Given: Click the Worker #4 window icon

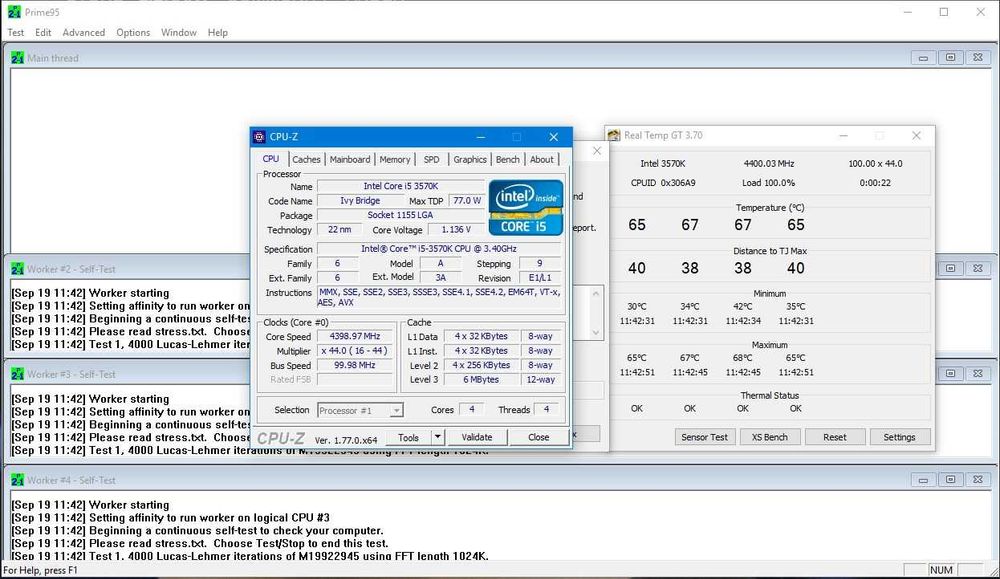Looking at the screenshot, I should point(18,480).
